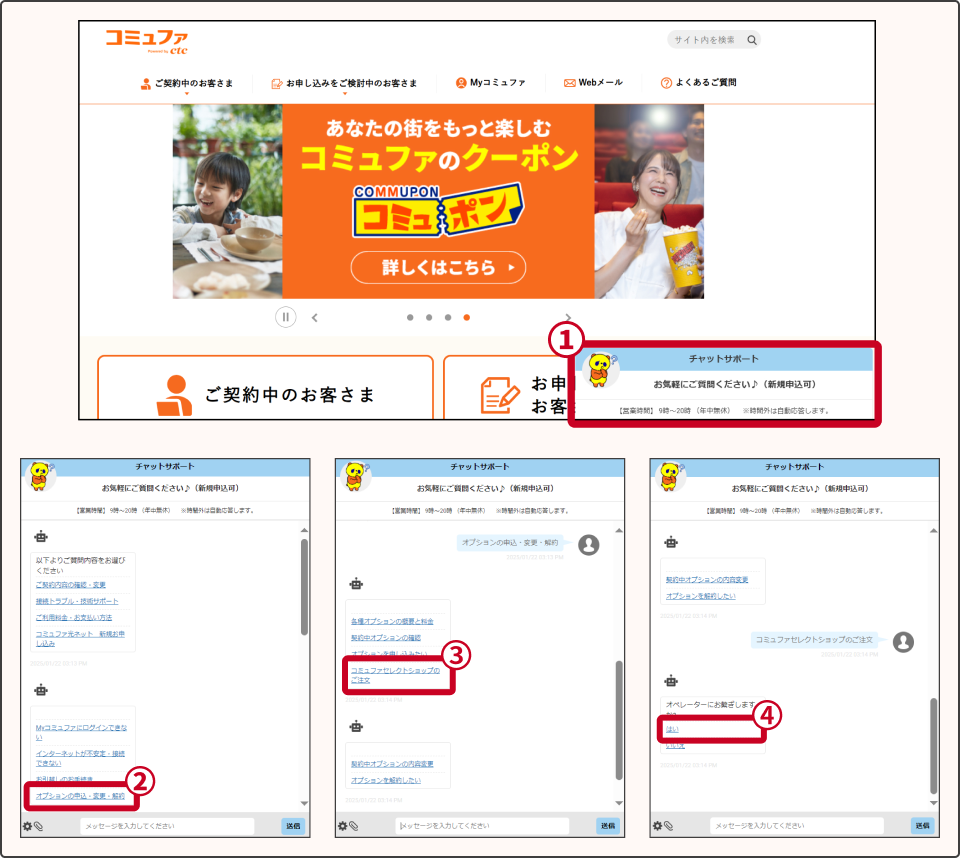The width and height of the screenshot is (960, 858).
Task: Click scrollbar down arrow in operator-prompt chat panel
Action: click(934, 803)
